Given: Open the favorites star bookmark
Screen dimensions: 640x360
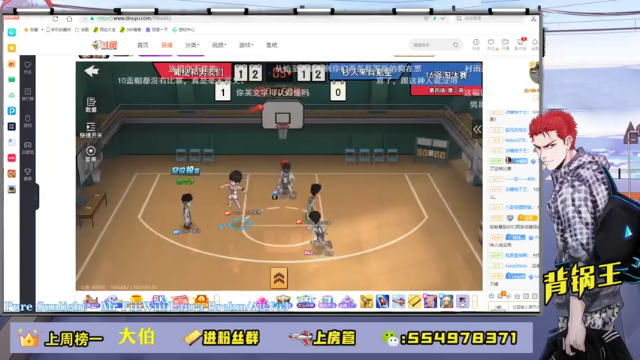Looking at the screenshot, I should [31, 30].
